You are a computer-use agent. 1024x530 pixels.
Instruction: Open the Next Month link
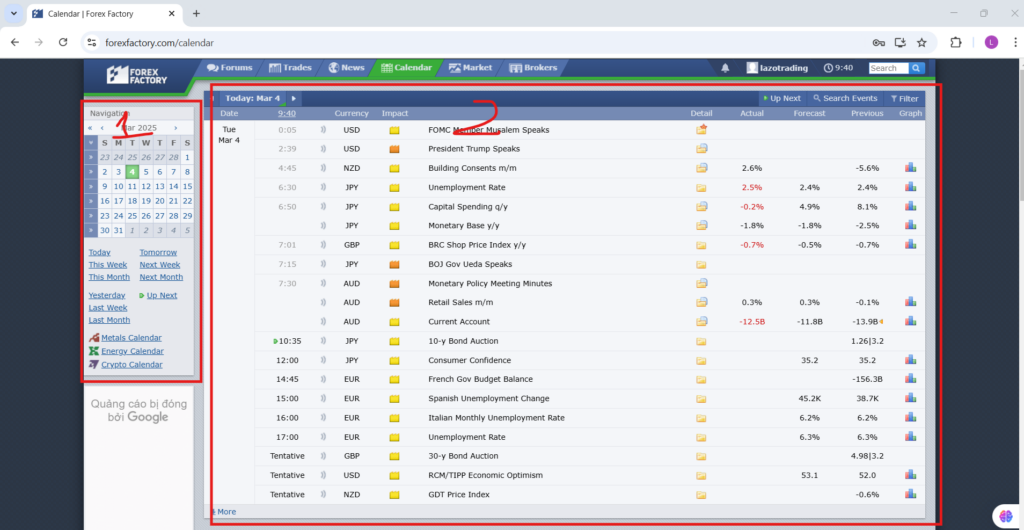(x=161, y=277)
